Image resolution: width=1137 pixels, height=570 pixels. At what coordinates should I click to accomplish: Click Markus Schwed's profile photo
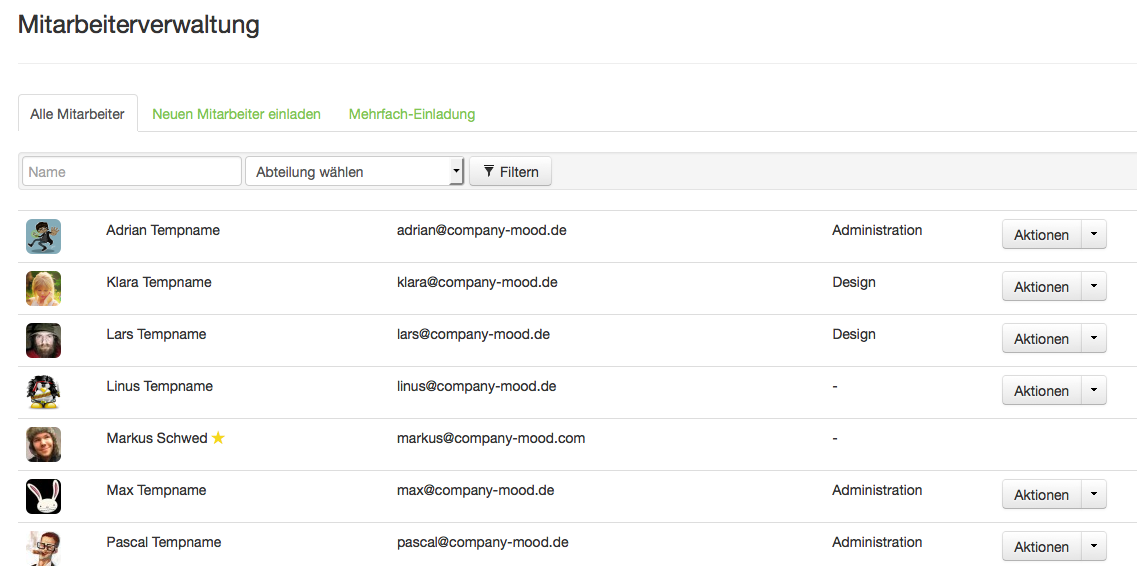point(43,444)
